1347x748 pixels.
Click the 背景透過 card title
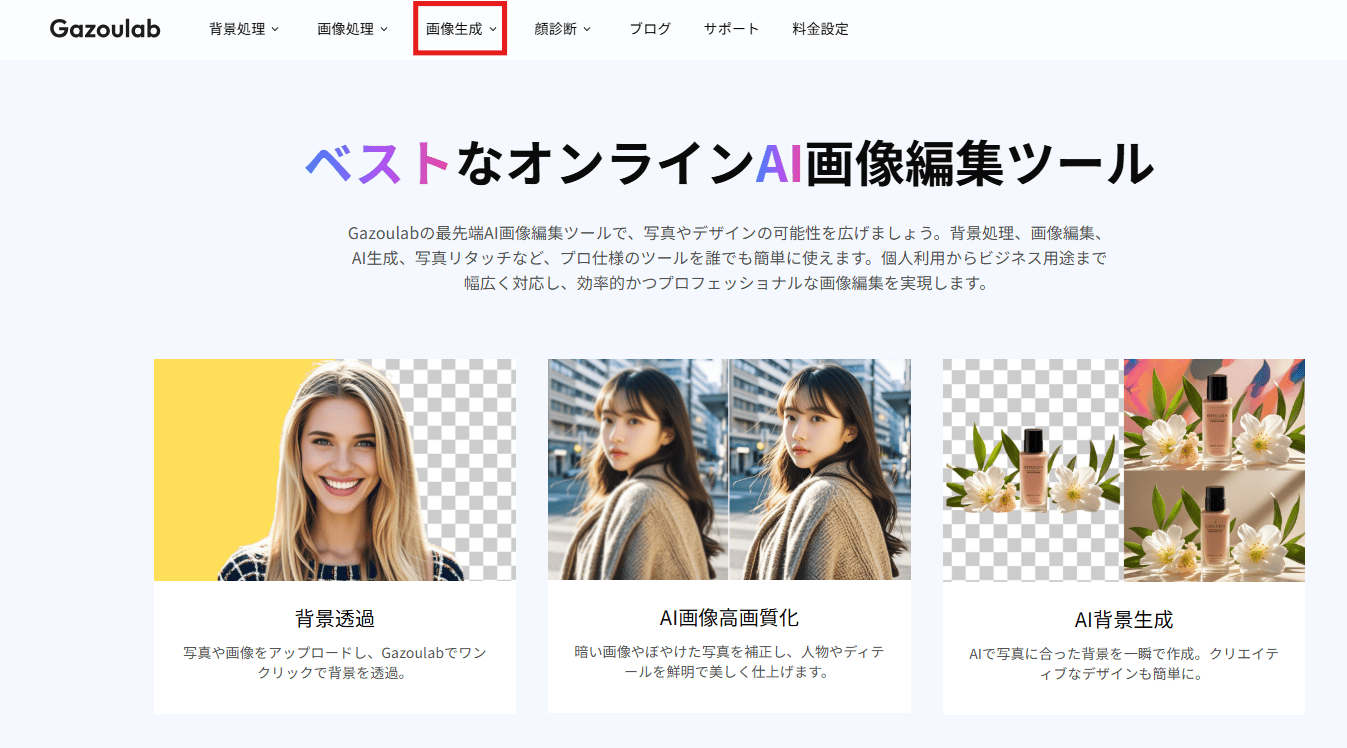point(334,619)
